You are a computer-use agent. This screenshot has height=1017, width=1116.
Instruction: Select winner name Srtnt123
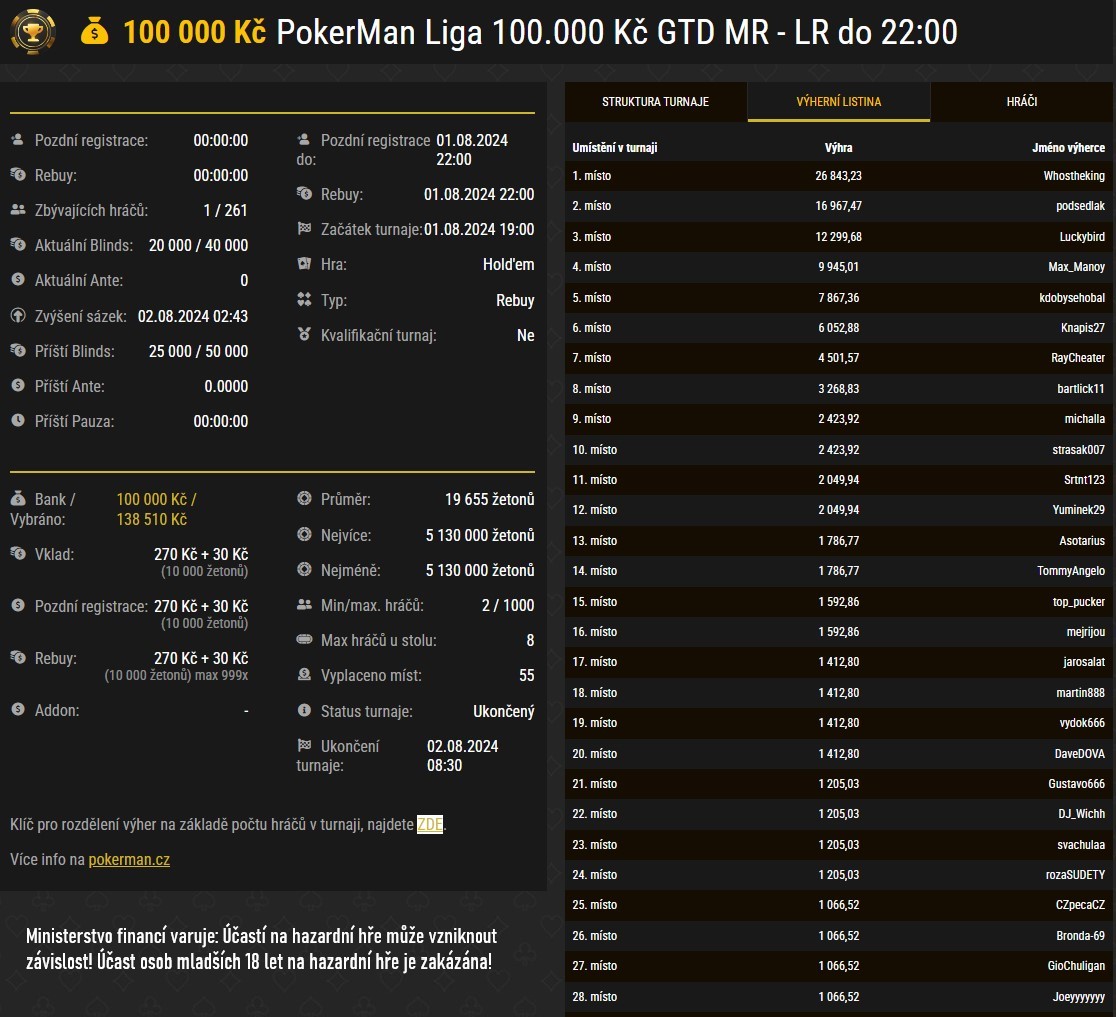tap(1084, 480)
